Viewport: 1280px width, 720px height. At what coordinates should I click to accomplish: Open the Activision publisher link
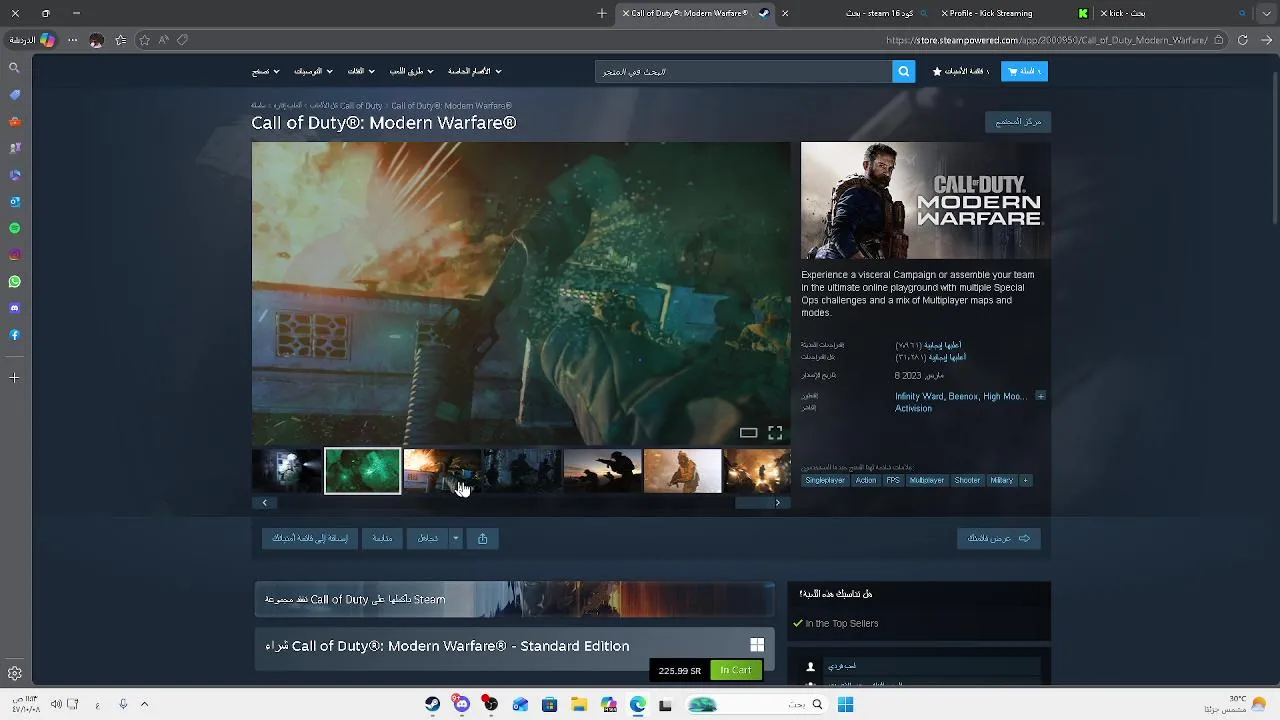click(913, 408)
